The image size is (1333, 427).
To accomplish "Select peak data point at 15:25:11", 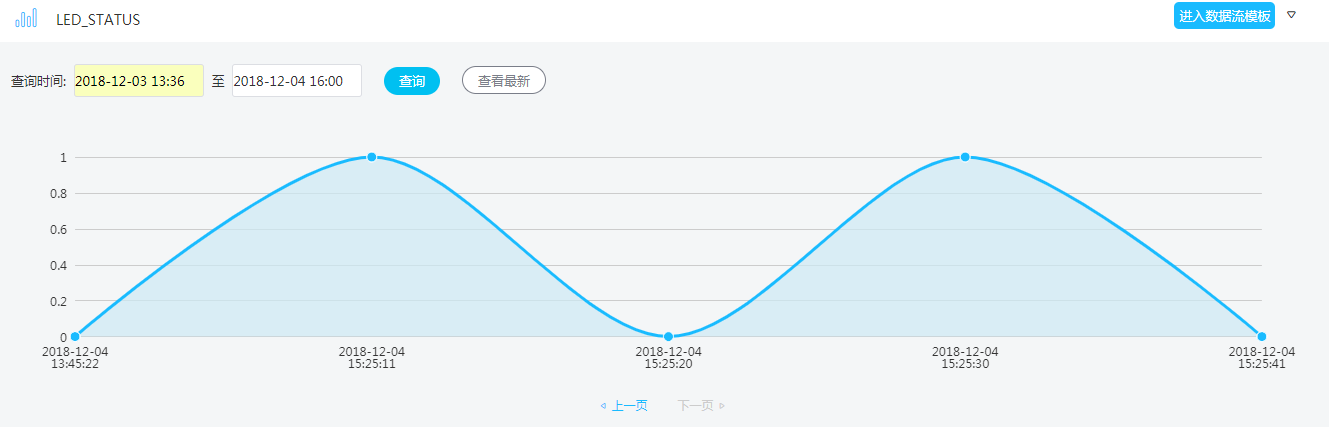I will tap(372, 157).
